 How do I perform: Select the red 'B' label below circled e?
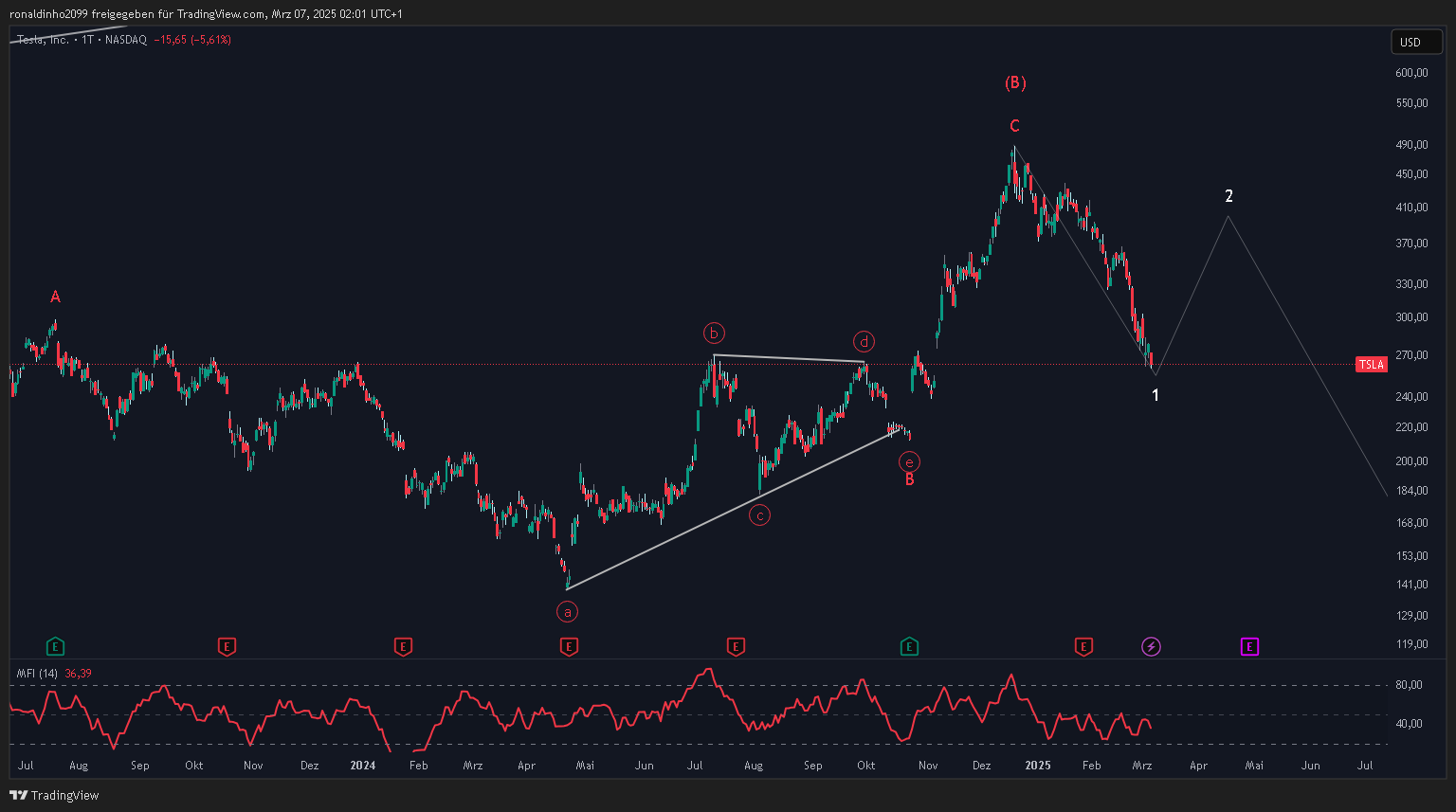[x=909, y=479]
